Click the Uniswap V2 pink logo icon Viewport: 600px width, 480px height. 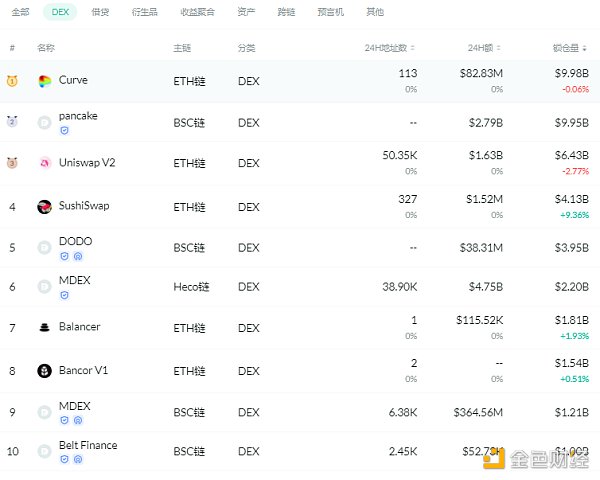pos(44,163)
